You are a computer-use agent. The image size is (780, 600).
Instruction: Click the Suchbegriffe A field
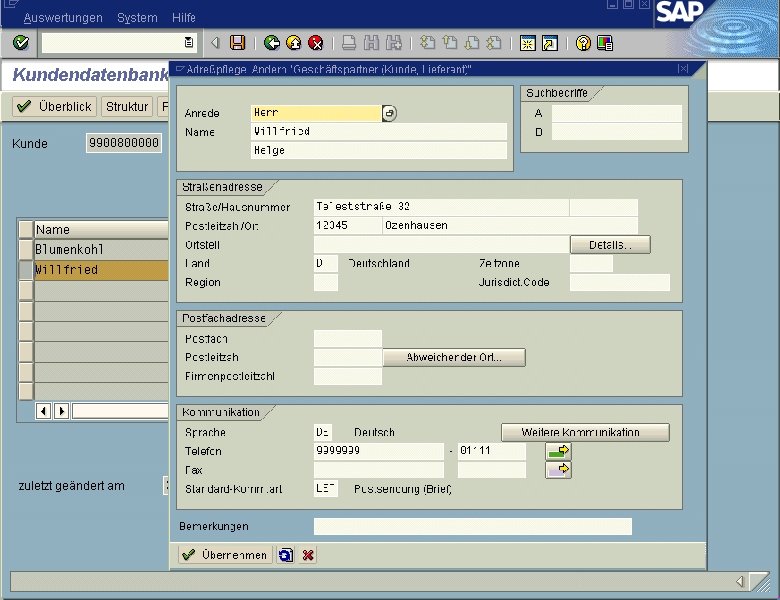point(617,113)
